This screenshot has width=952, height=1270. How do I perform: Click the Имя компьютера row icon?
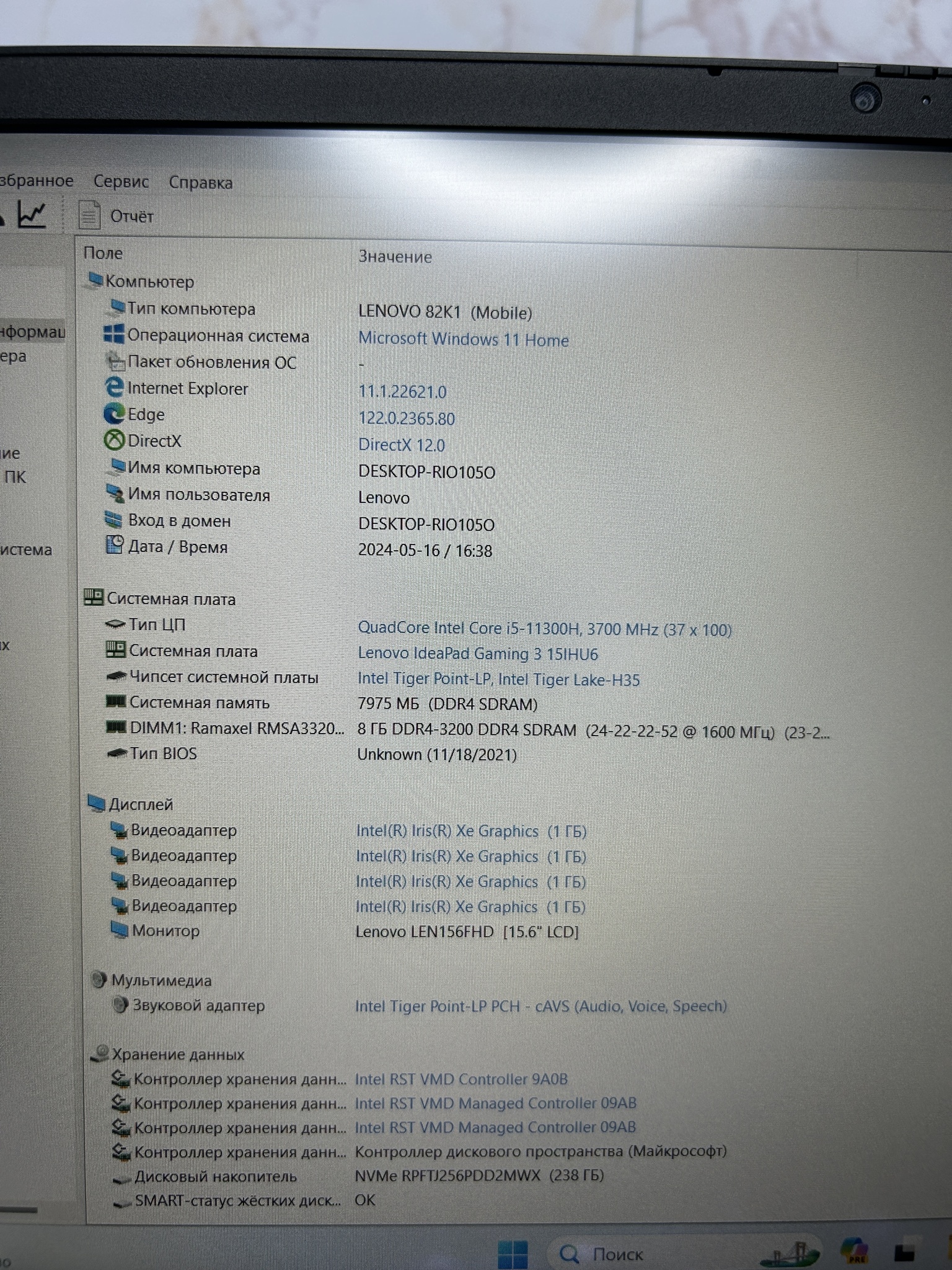pos(116,467)
